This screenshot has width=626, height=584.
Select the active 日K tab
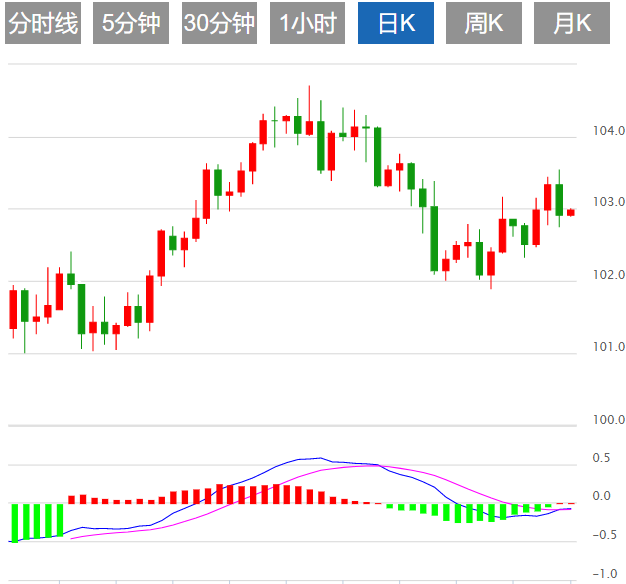(396, 23)
